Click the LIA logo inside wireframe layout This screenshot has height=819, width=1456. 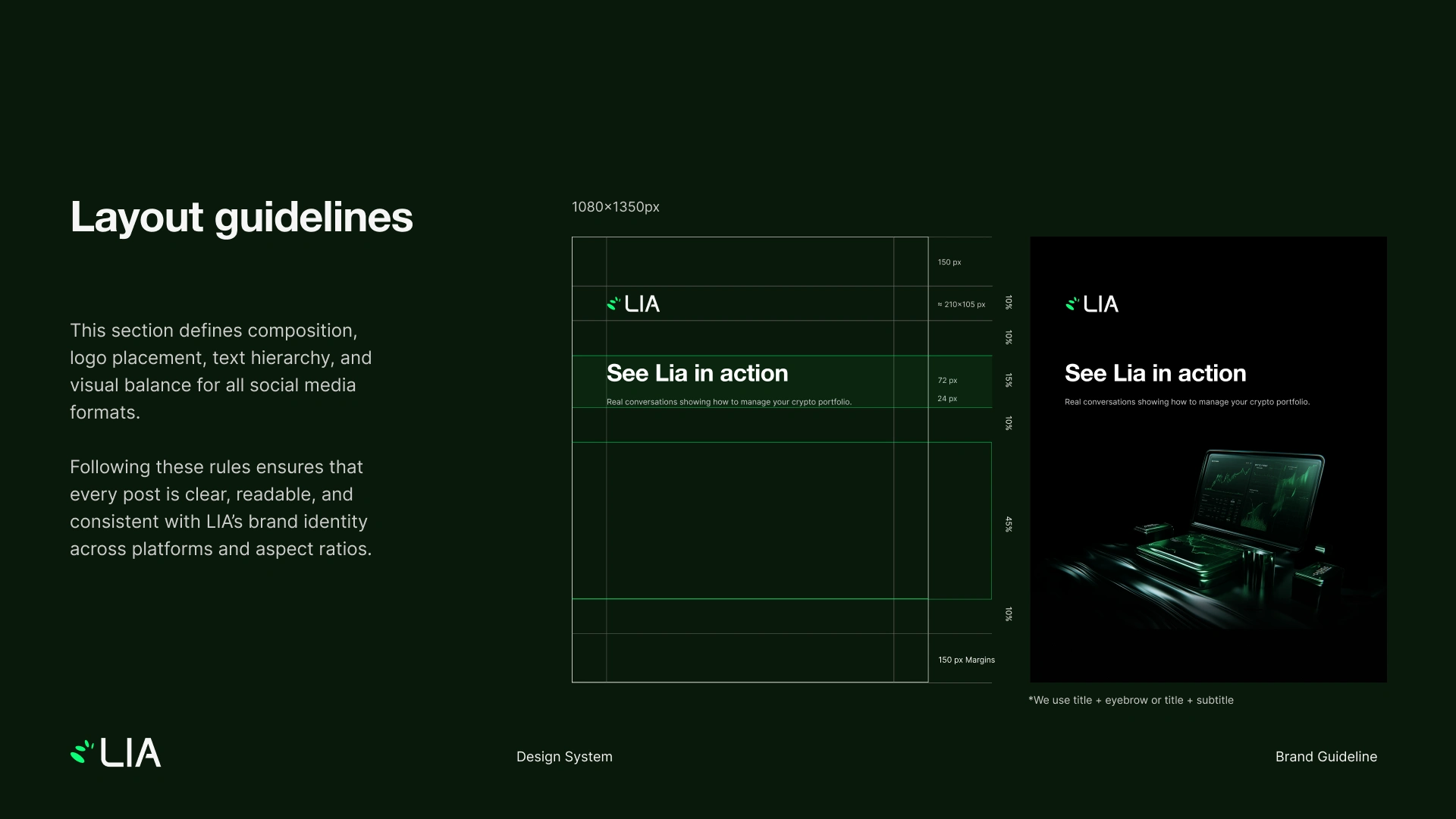pyautogui.click(x=633, y=304)
